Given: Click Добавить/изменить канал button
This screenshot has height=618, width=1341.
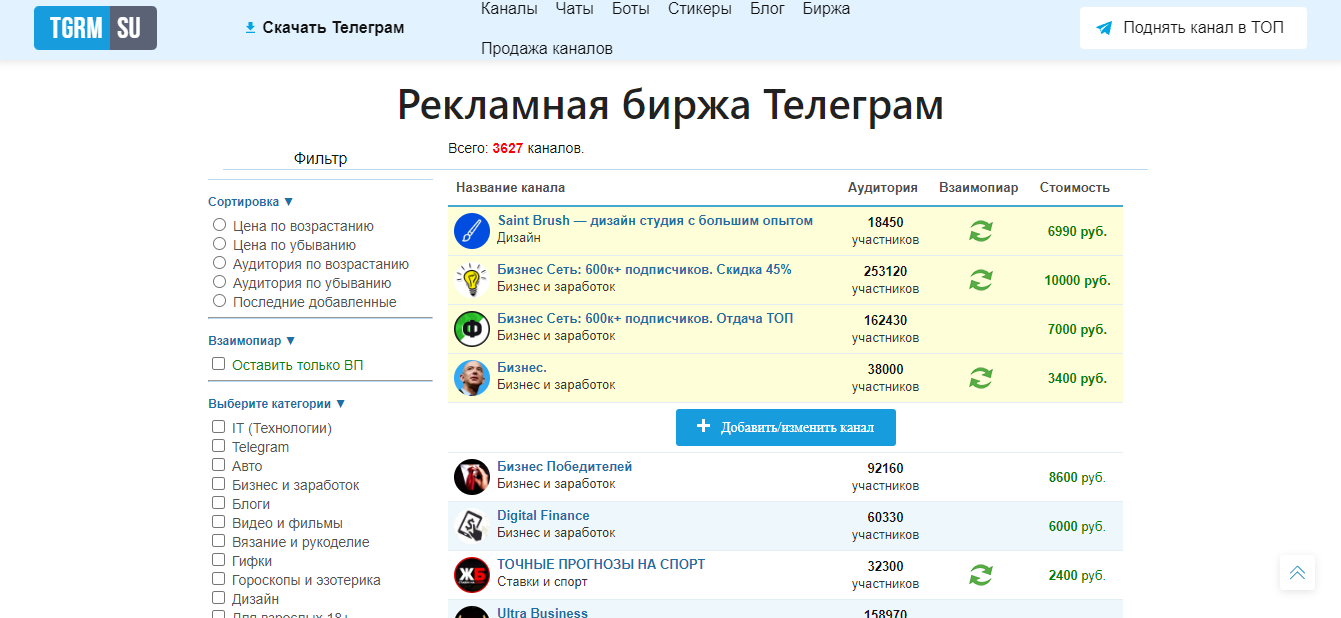Looking at the screenshot, I should click(786, 427).
